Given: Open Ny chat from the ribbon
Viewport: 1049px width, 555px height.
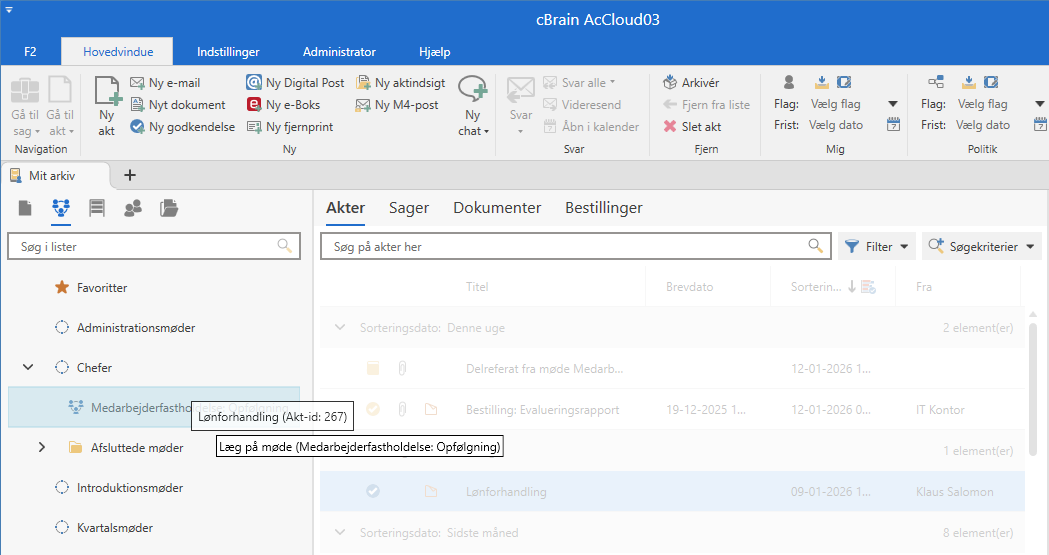Looking at the screenshot, I should click(473, 106).
